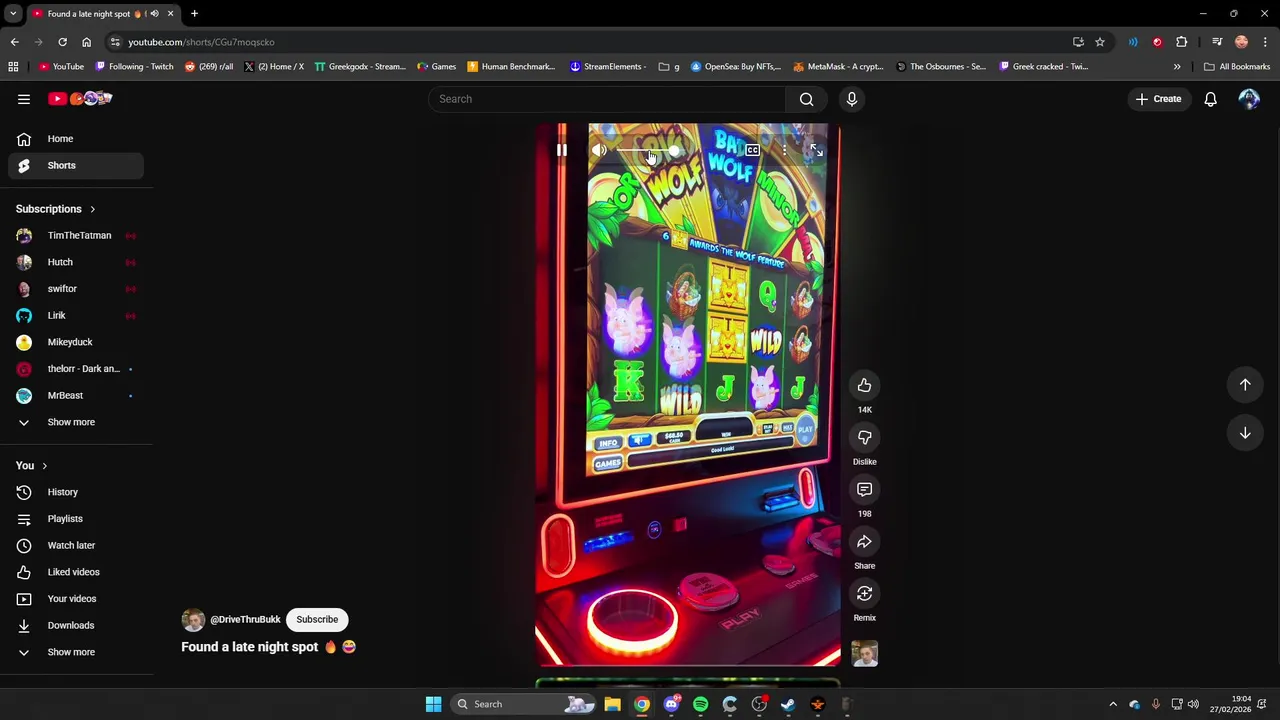
Task: Open Hutch subscription channel
Action: 76,262
